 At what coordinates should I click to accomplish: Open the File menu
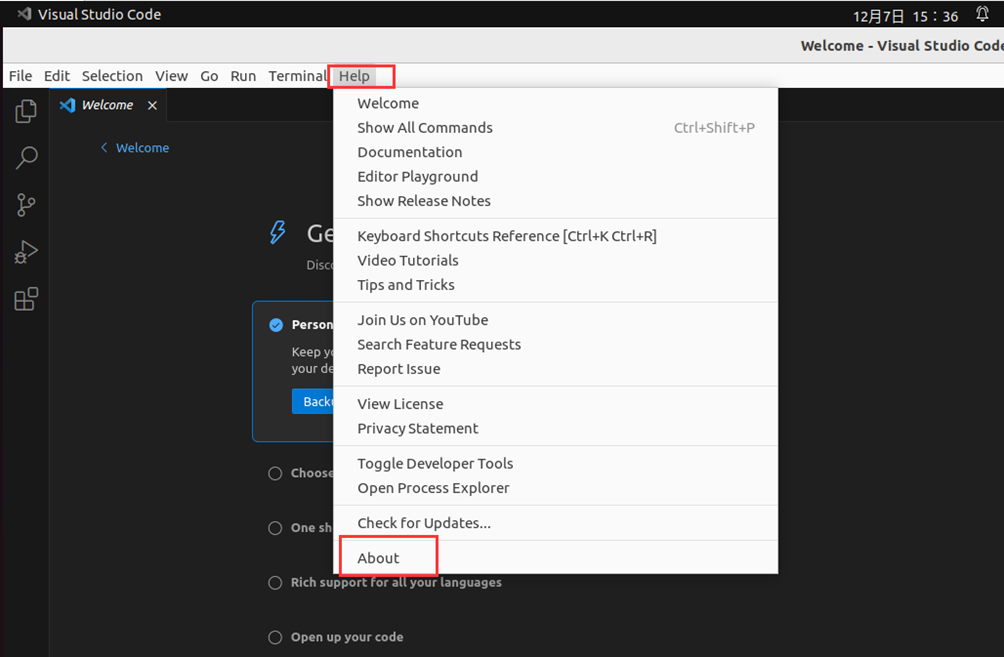(x=20, y=76)
